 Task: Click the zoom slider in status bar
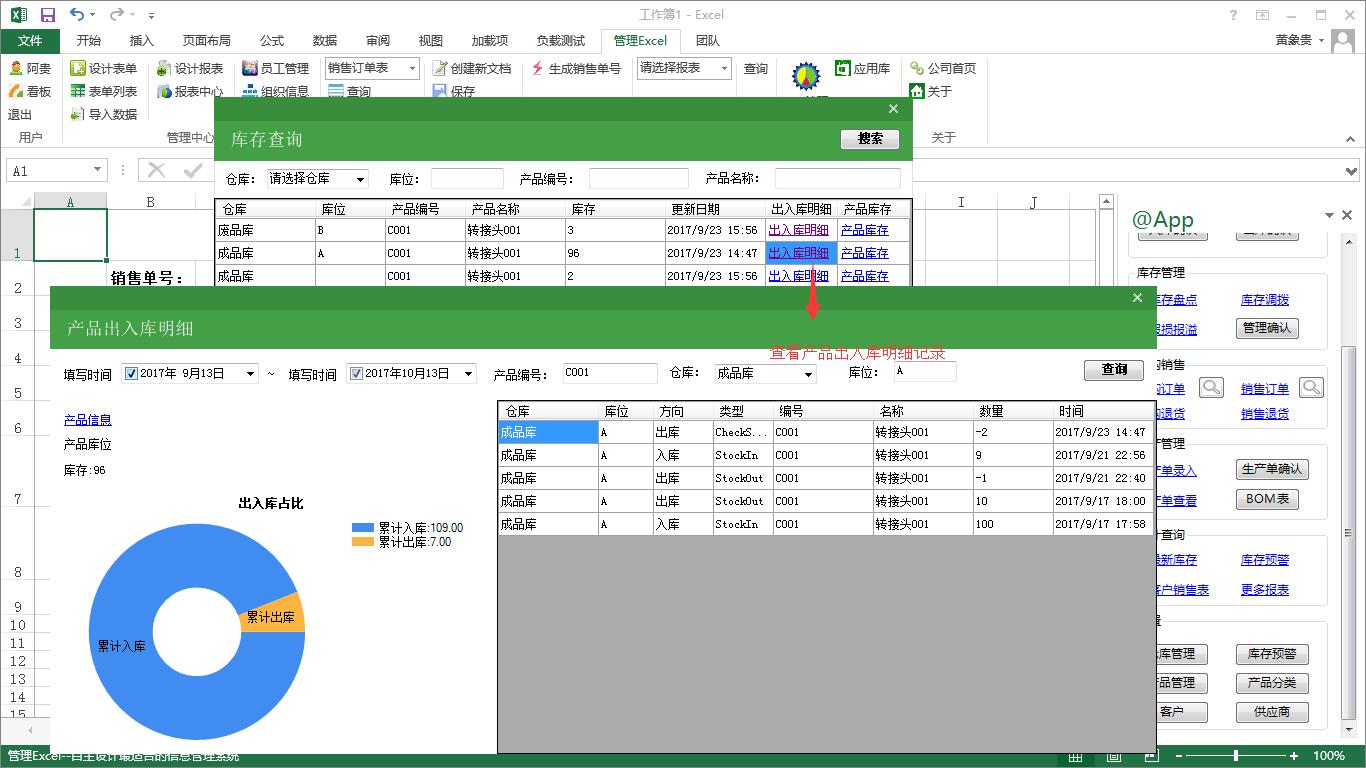click(x=1236, y=756)
